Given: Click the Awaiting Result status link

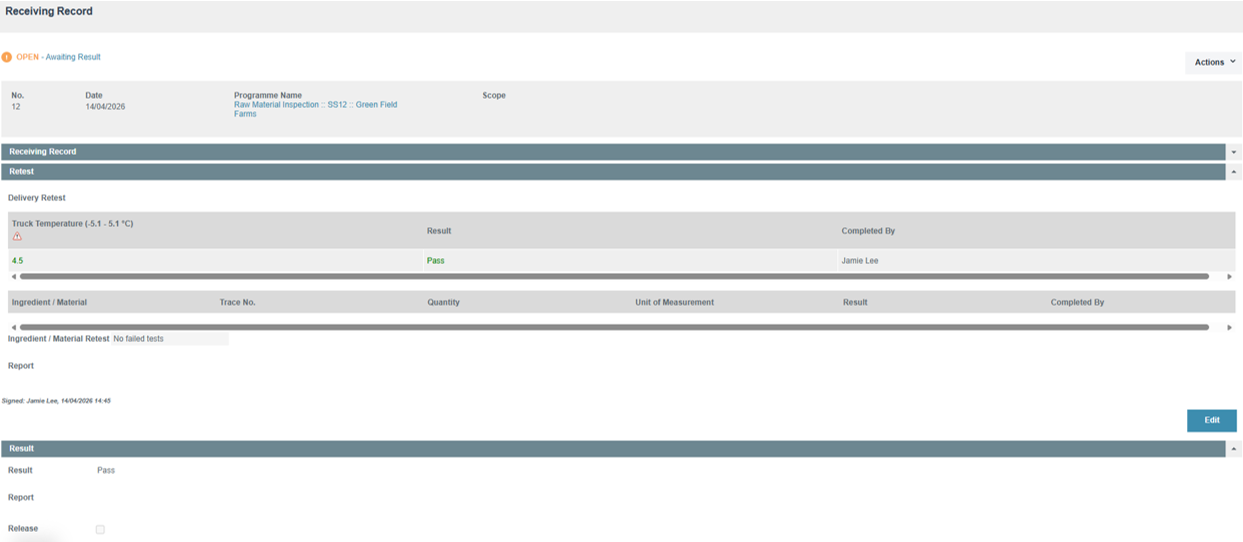Looking at the screenshot, I should click(73, 57).
